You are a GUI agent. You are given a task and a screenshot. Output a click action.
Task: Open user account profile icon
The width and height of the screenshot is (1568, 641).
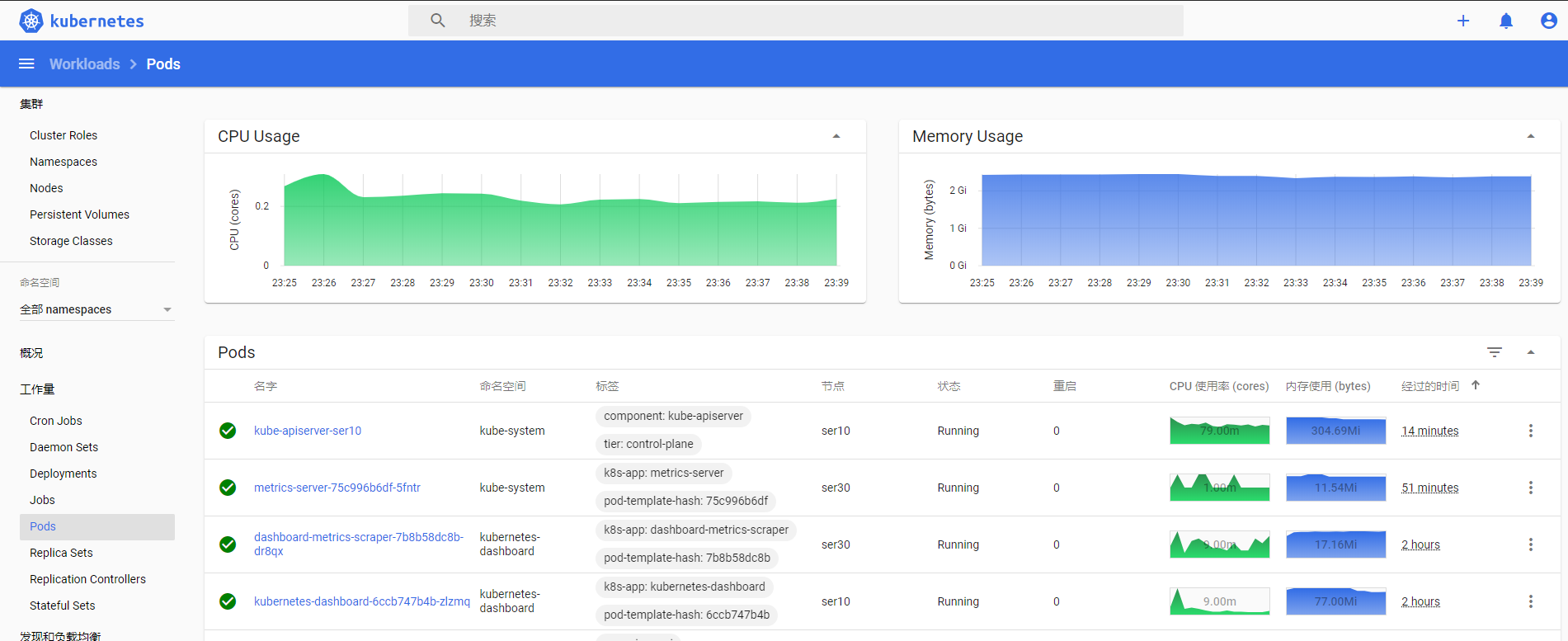coord(1549,21)
